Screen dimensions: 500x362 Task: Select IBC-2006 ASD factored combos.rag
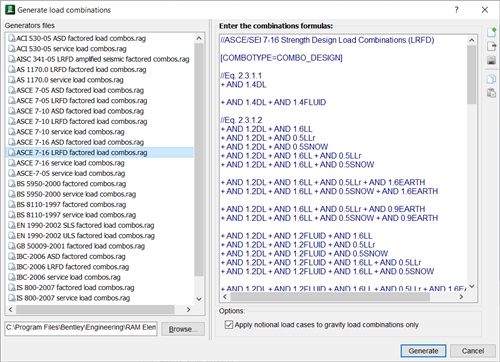click(71, 256)
